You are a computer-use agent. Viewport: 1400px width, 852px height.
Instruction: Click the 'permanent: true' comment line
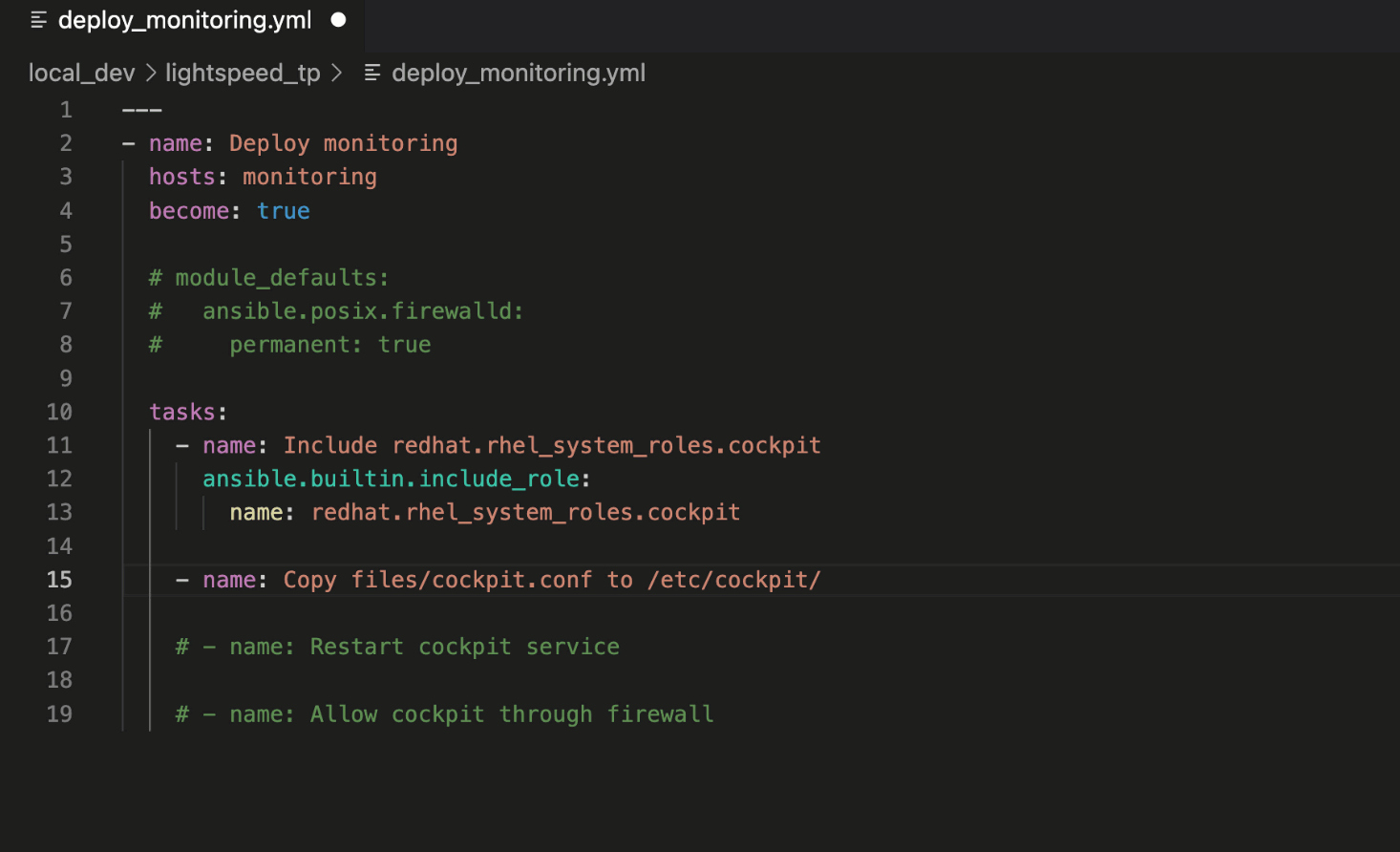click(330, 345)
